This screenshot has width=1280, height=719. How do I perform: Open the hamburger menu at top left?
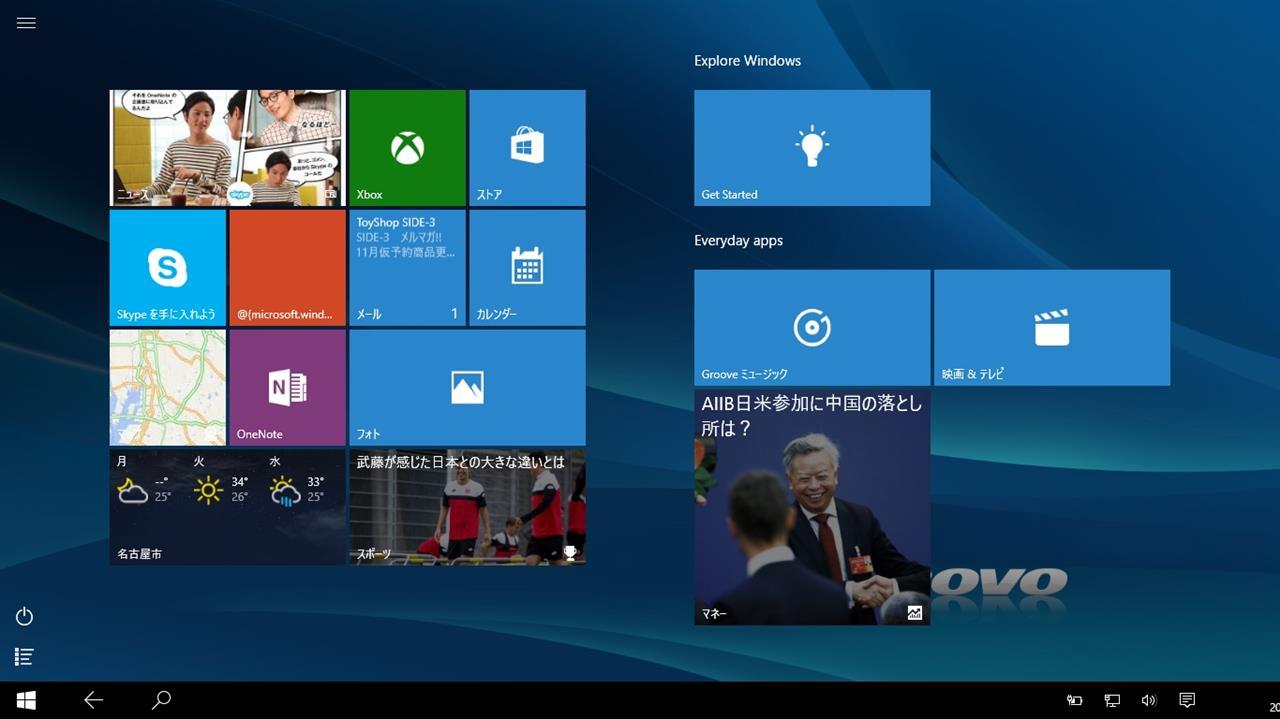pos(26,23)
